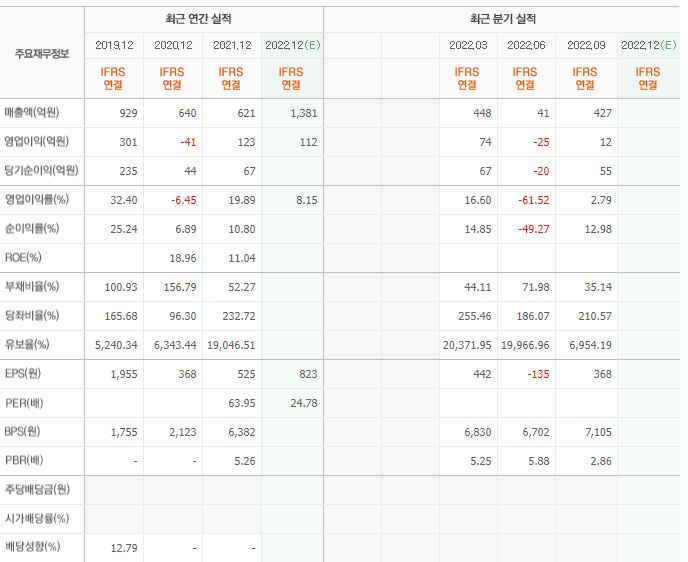Click the PBR value 5.88

point(539,461)
